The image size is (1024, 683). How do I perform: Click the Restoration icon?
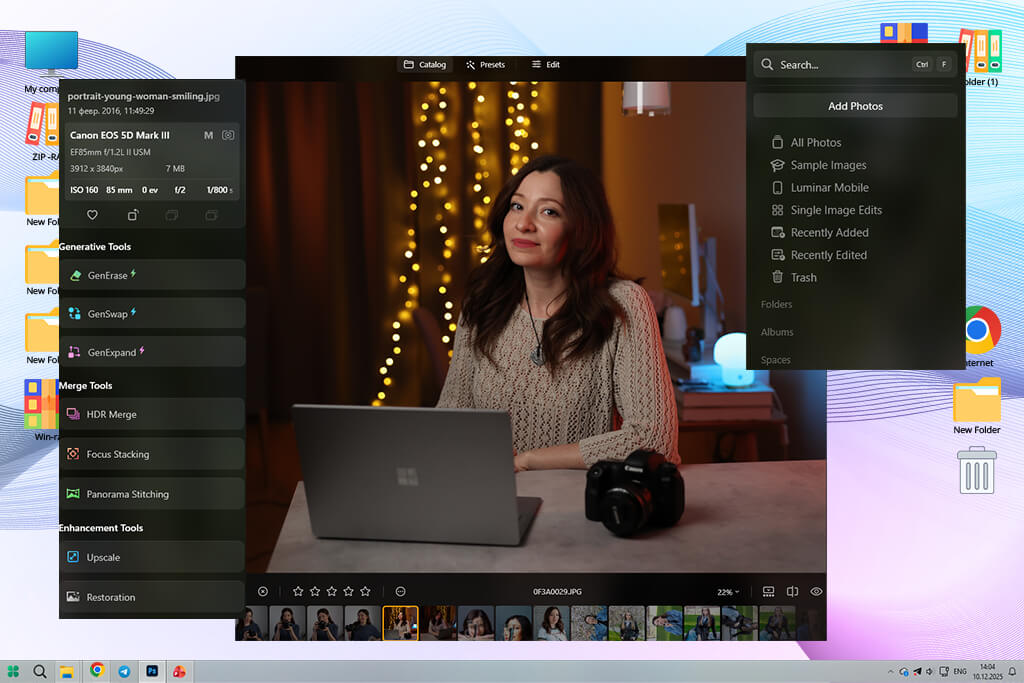click(x=73, y=597)
